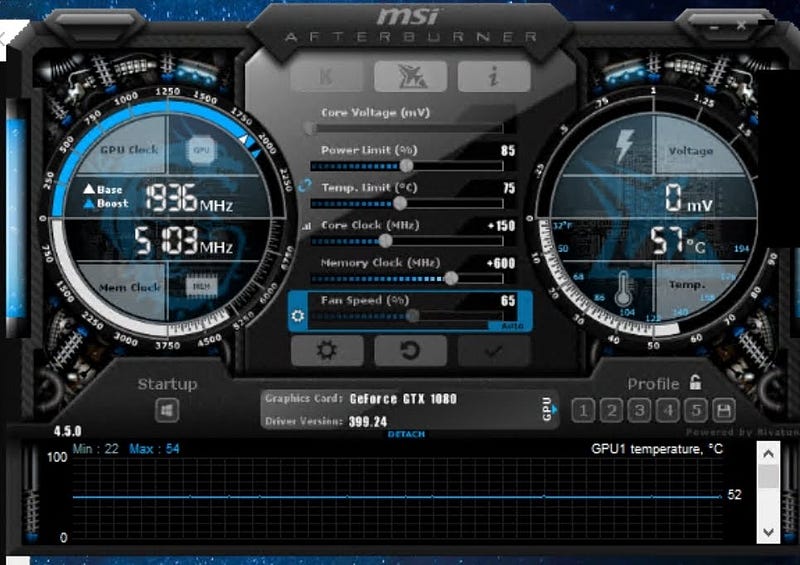Click the lightning bolt voltage icon
The image size is (800, 565).
[x=625, y=146]
